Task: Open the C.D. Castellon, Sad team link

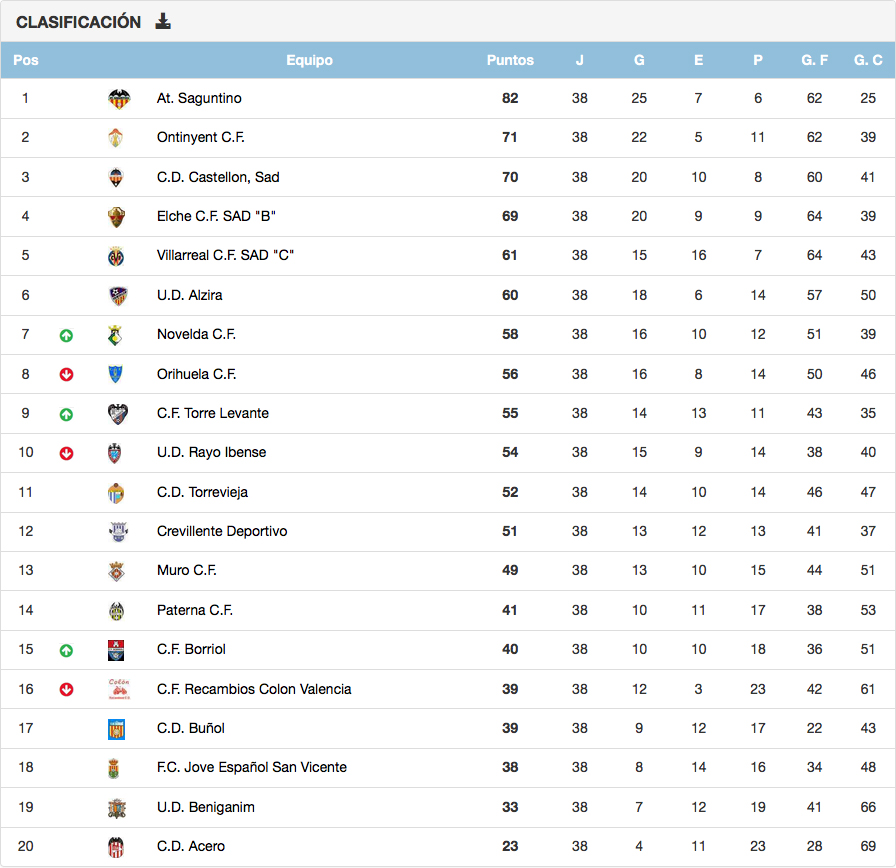Action: pos(218,177)
